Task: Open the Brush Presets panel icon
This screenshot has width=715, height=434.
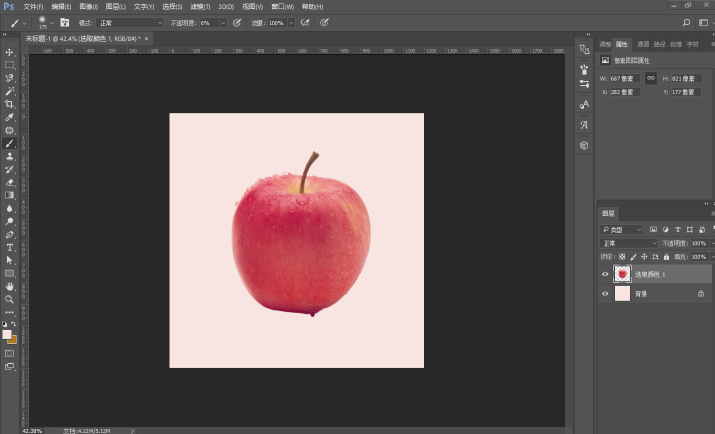Action: pyautogui.click(x=584, y=69)
